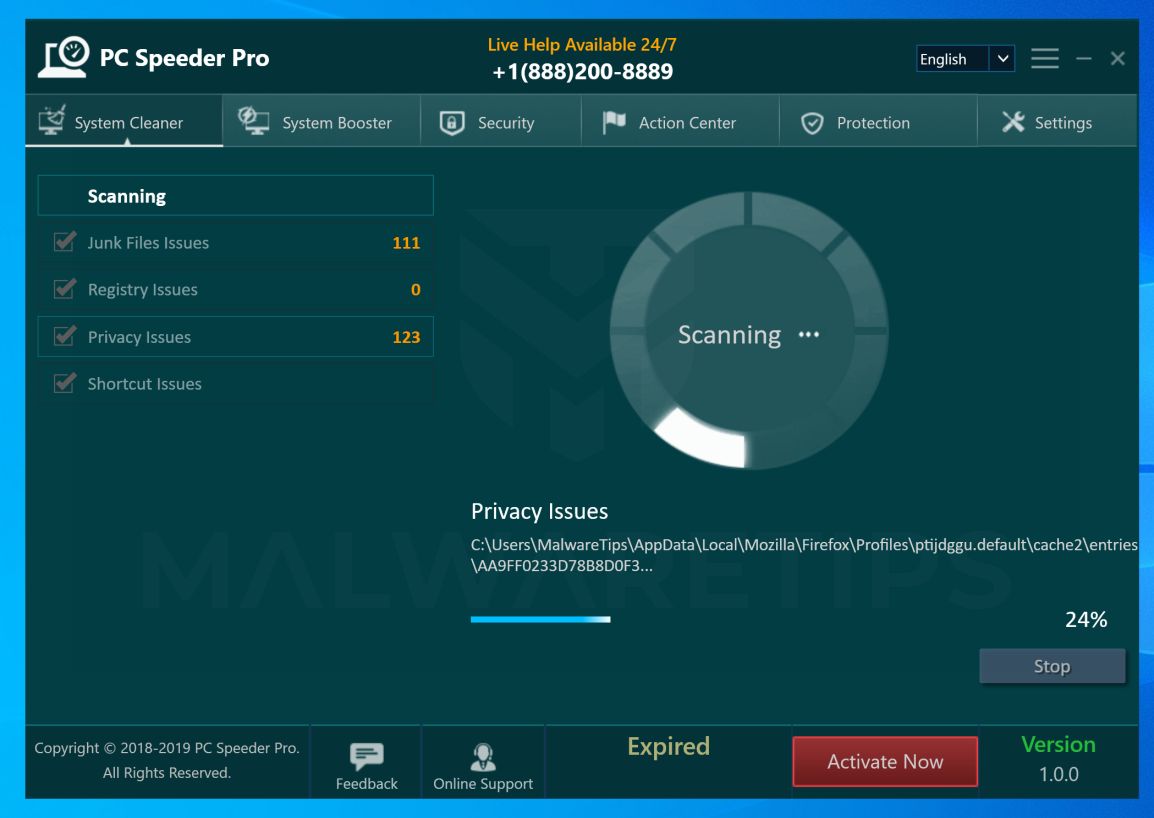Screen dimensions: 1154x818
Task: Click the registry issues count 0
Action: click(416, 290)
